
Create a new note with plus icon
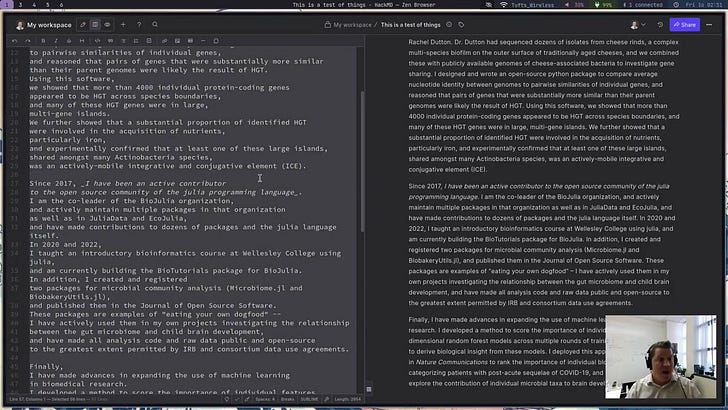(123, 25)
